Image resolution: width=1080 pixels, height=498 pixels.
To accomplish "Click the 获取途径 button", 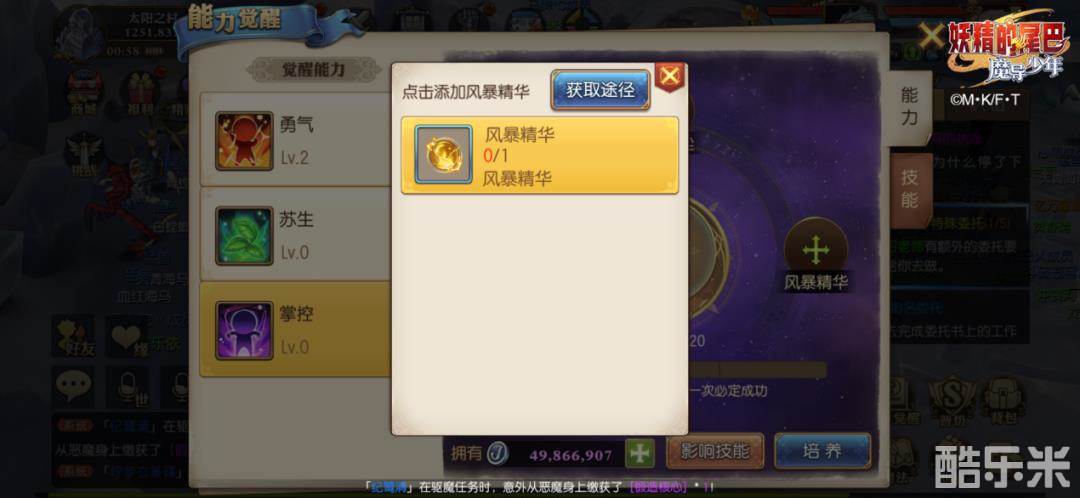I will [600, 90].
